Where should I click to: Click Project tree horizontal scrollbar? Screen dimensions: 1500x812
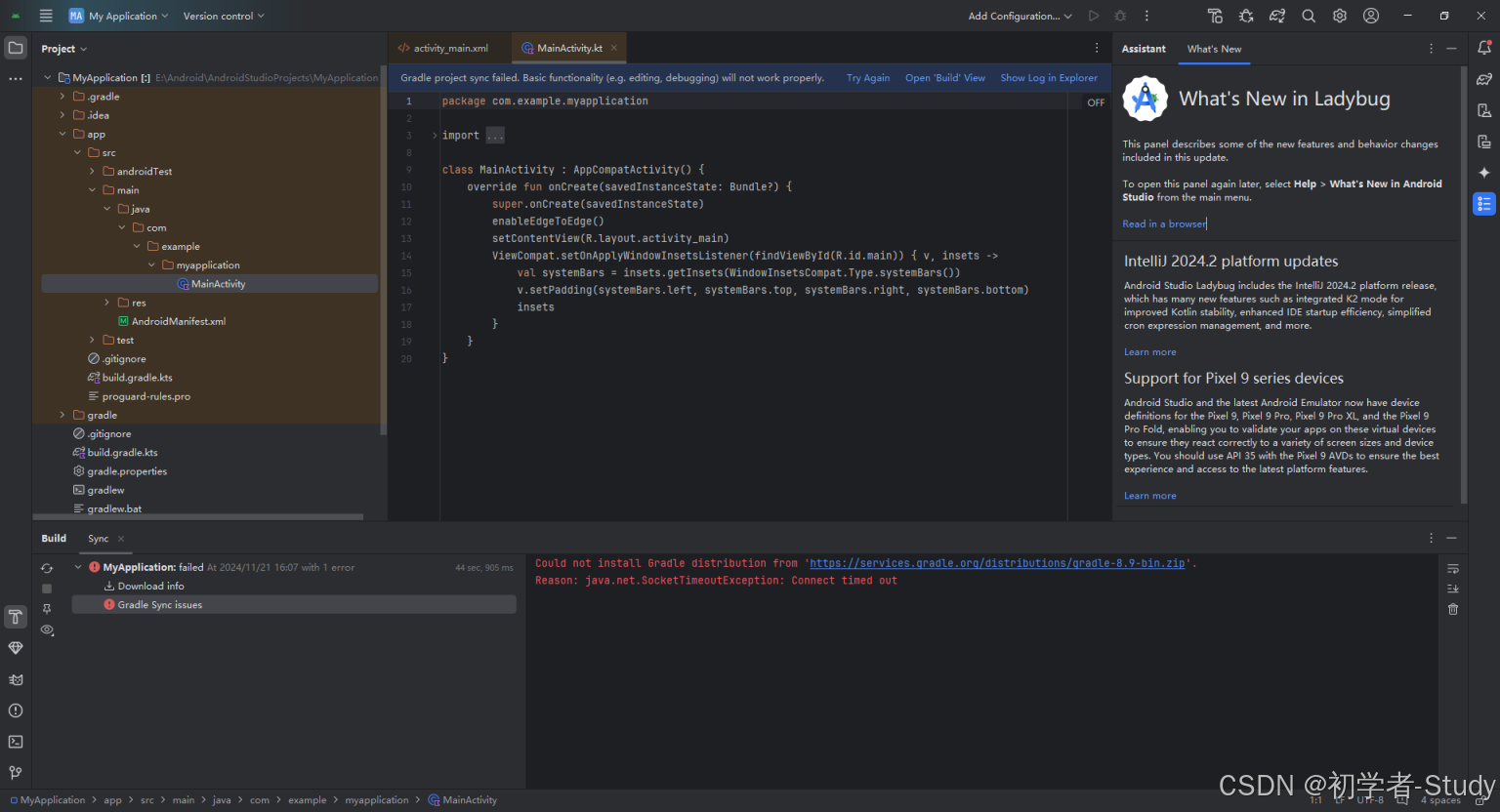199,516
